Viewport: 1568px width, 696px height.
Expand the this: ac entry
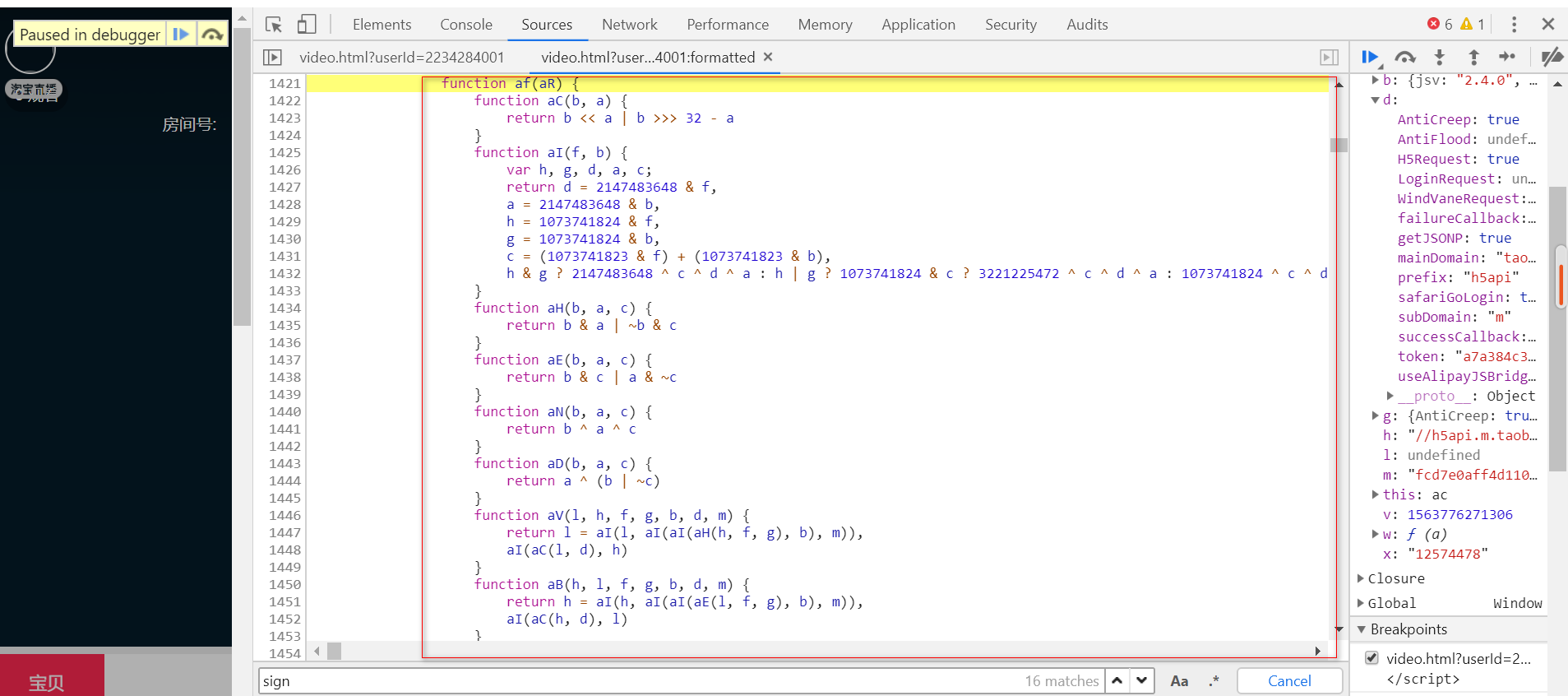pos(1376,494)
